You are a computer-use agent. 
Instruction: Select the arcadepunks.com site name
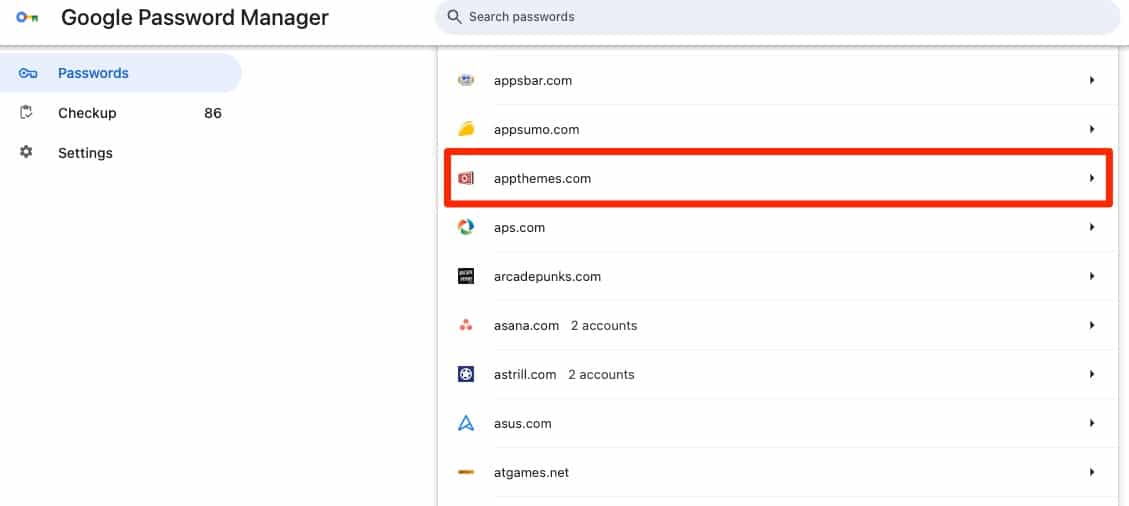[x=547, y=276]
